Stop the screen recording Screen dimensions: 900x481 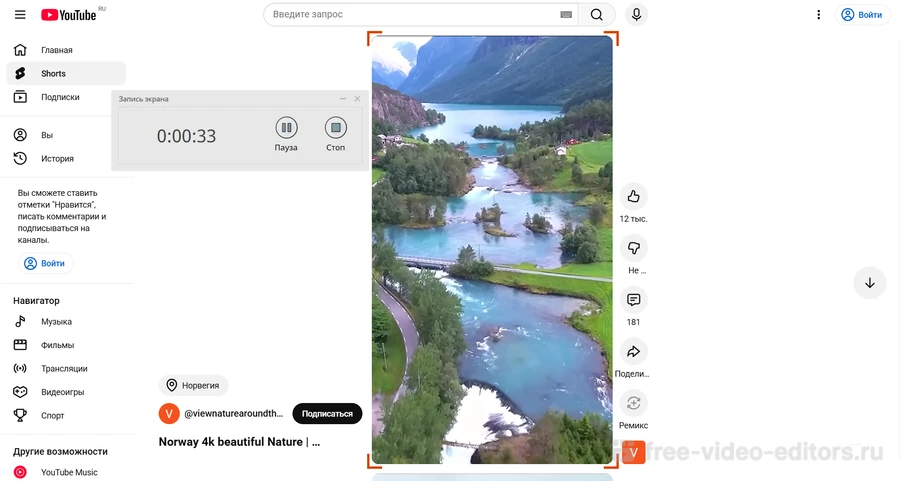coord(336,128)
